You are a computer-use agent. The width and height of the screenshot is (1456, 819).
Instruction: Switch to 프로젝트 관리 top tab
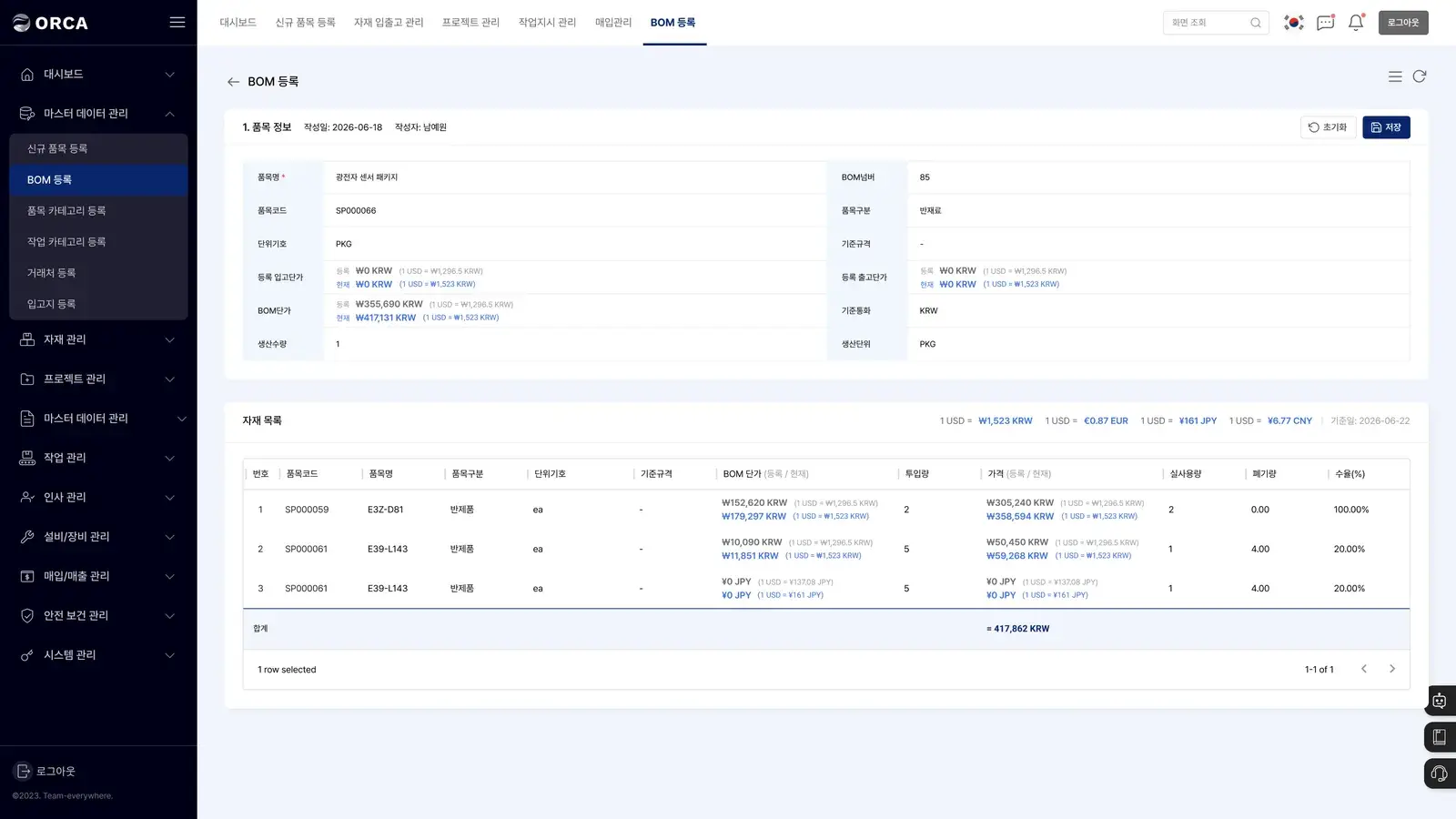click(470, 23)
